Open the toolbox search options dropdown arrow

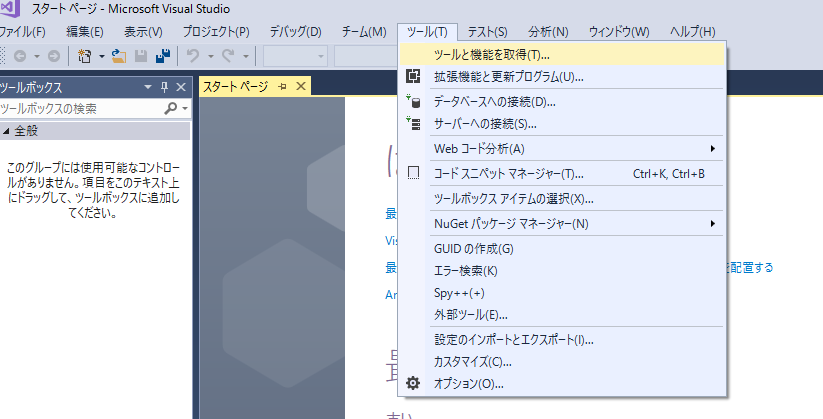pyautogui.click(x=185, y=109)
